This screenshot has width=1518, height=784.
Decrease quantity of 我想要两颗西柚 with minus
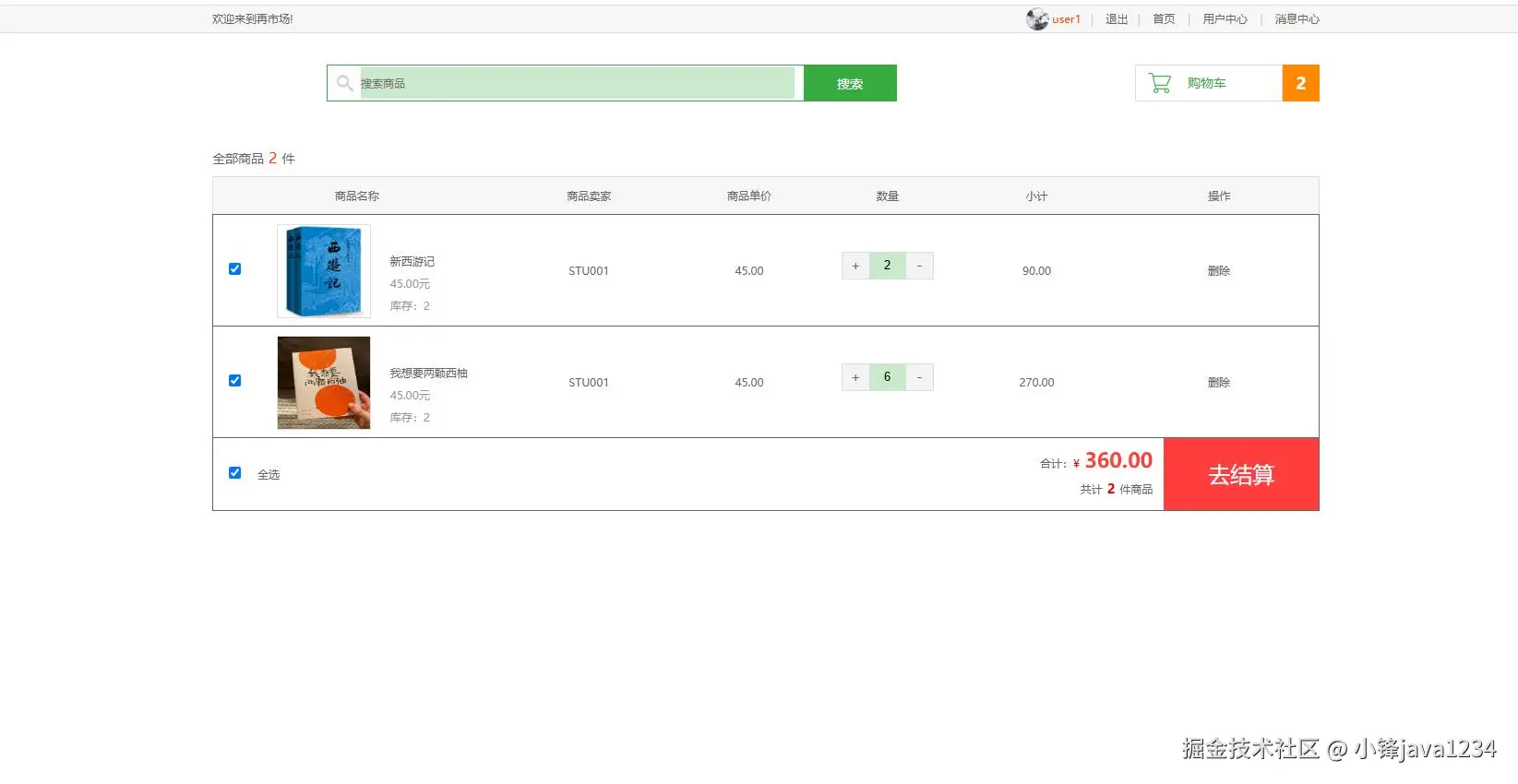[919, 377]
